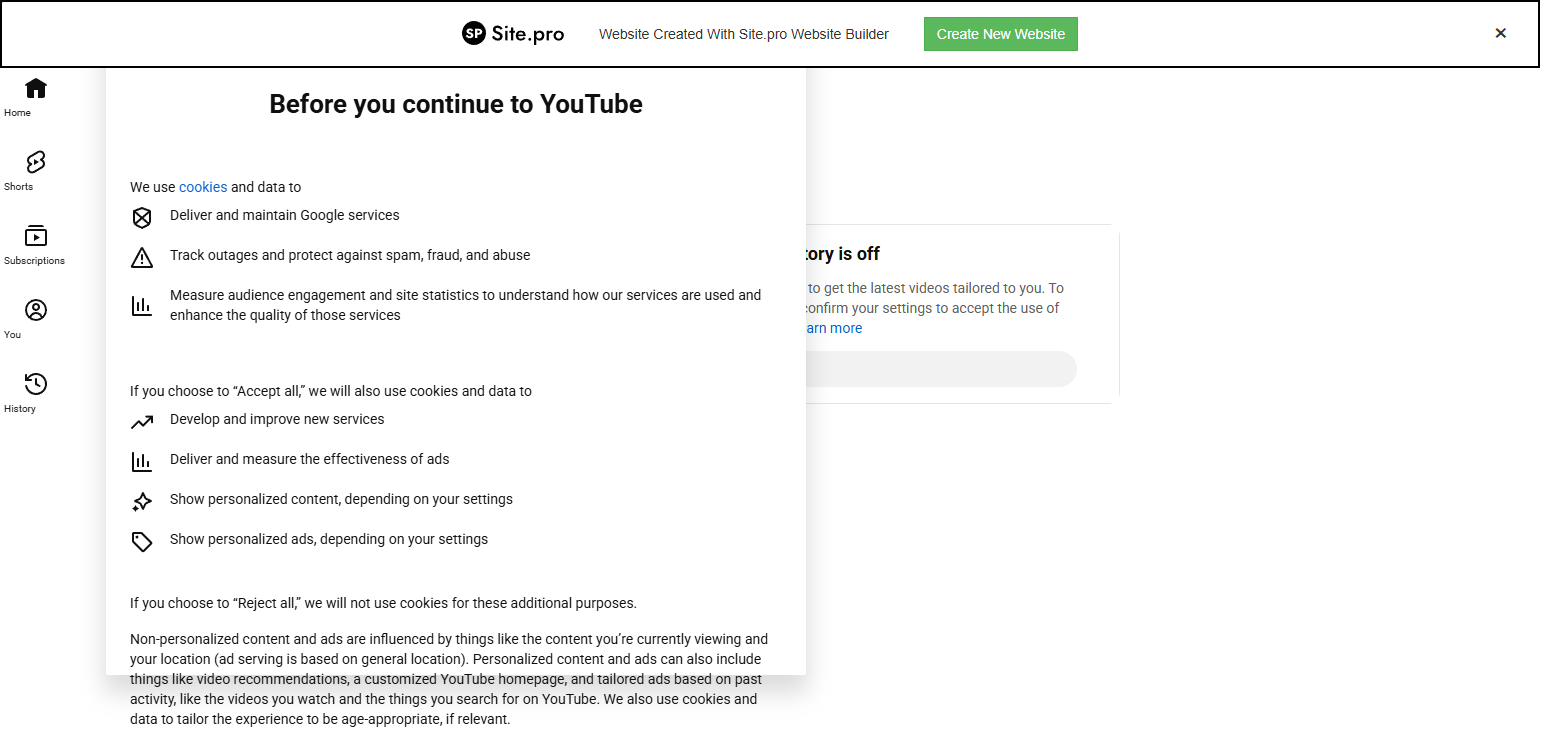Click the gray bar under history notice
Image resolution: width=1555 pixels, height=745 pixels.
click(940, 369)
